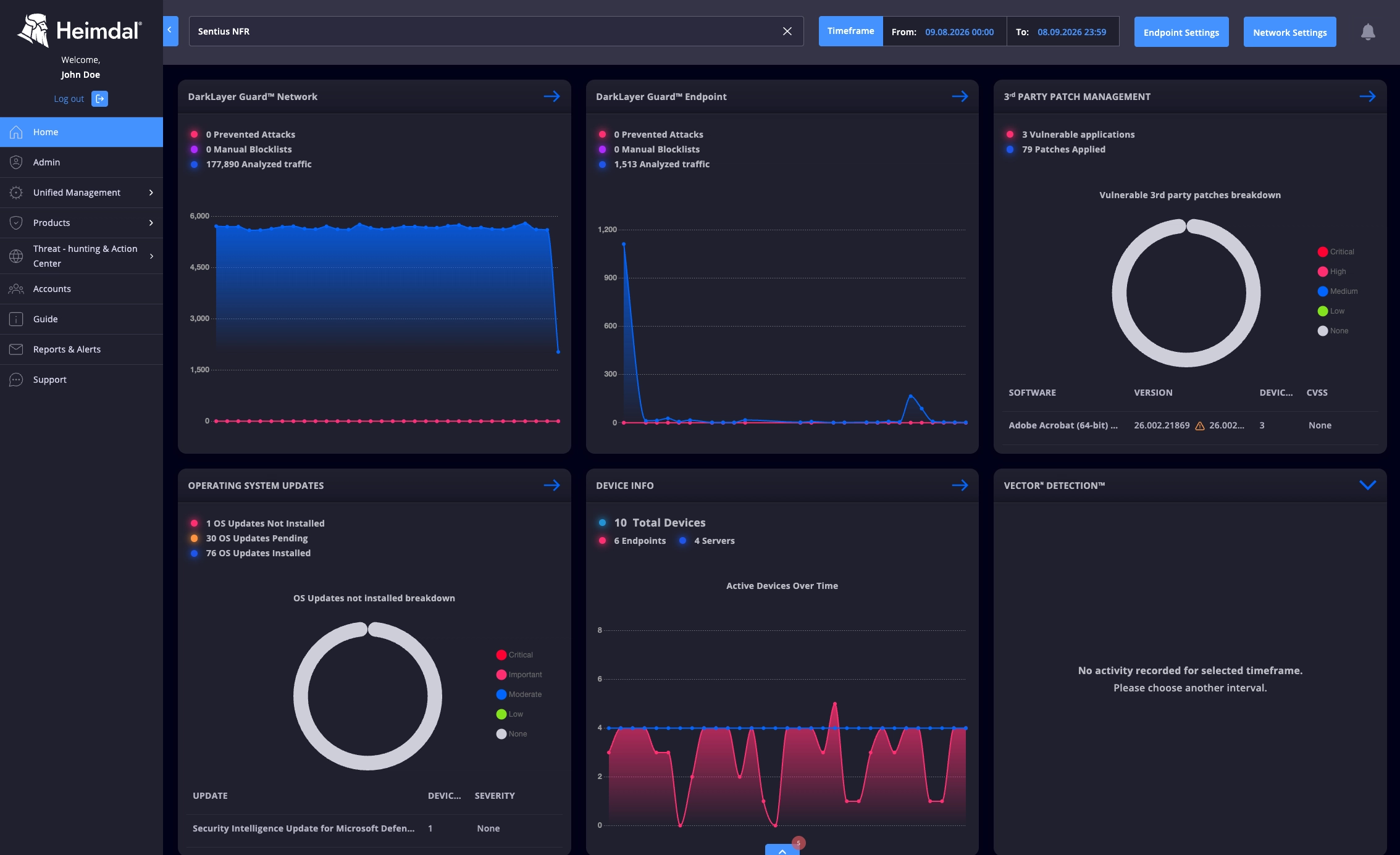Open DarkLayer Guard Network details arrow

pyautogui.click(x=552, y=96)
